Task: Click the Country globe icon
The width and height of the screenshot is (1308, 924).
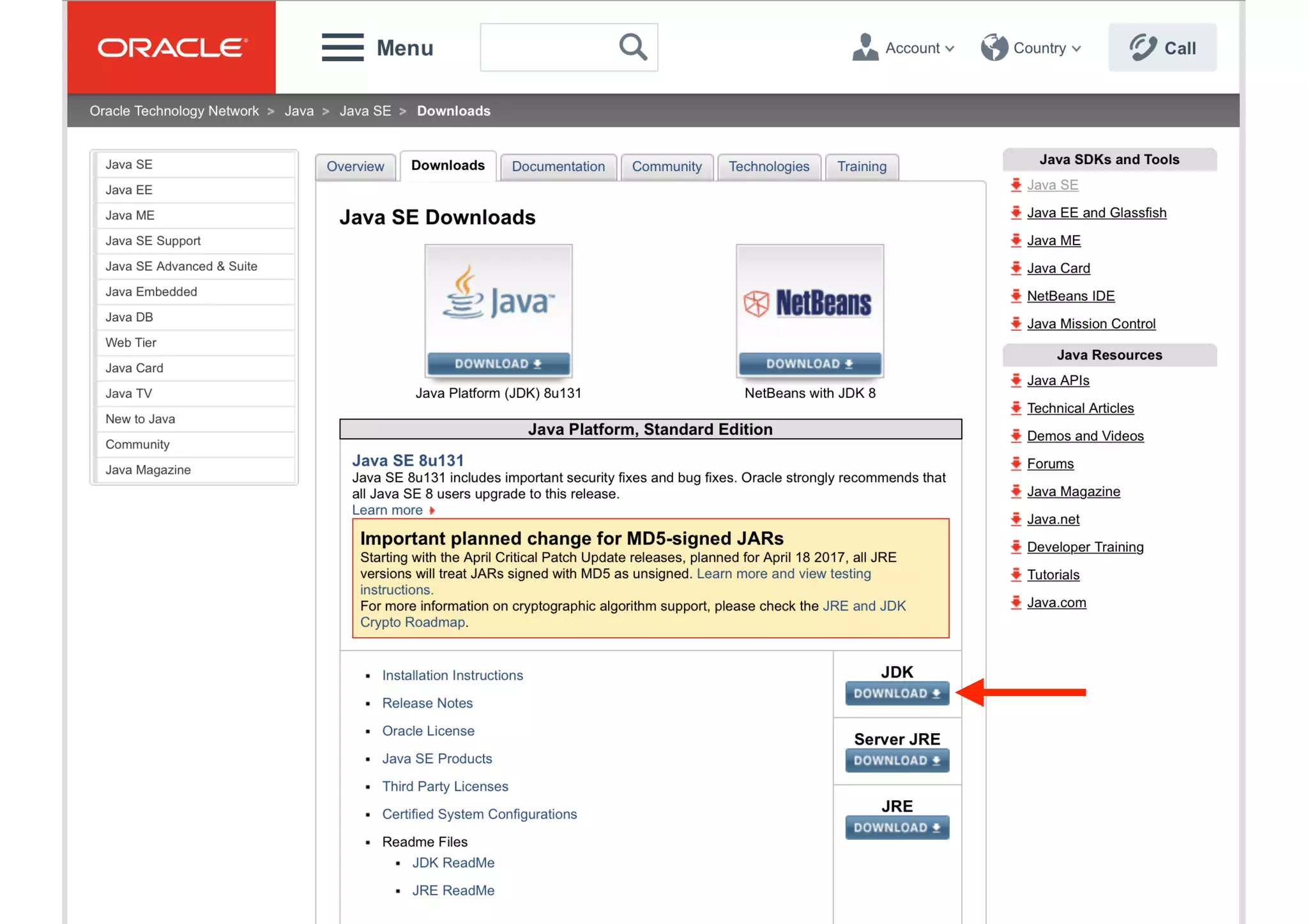Action: 994,47
